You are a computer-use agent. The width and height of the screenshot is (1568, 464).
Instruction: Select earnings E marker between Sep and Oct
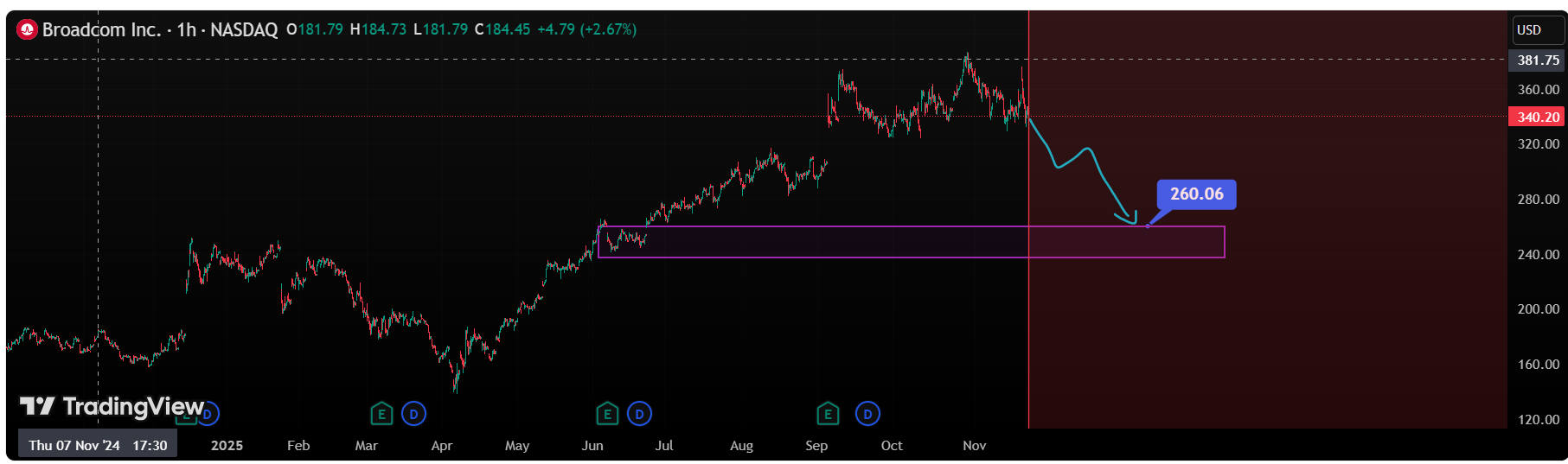tap(828, 415)
